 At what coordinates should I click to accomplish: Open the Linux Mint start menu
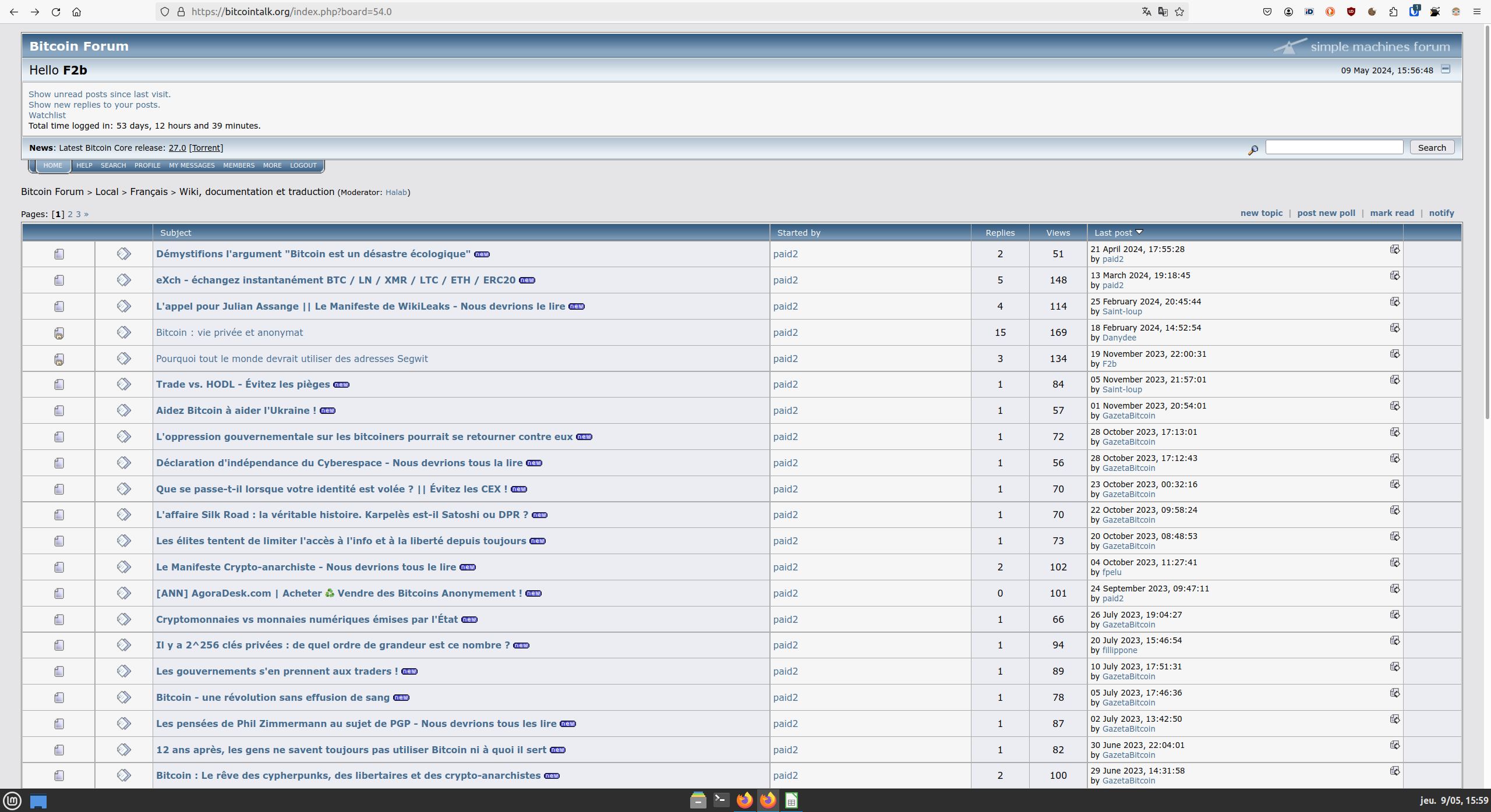coord(12,800)
